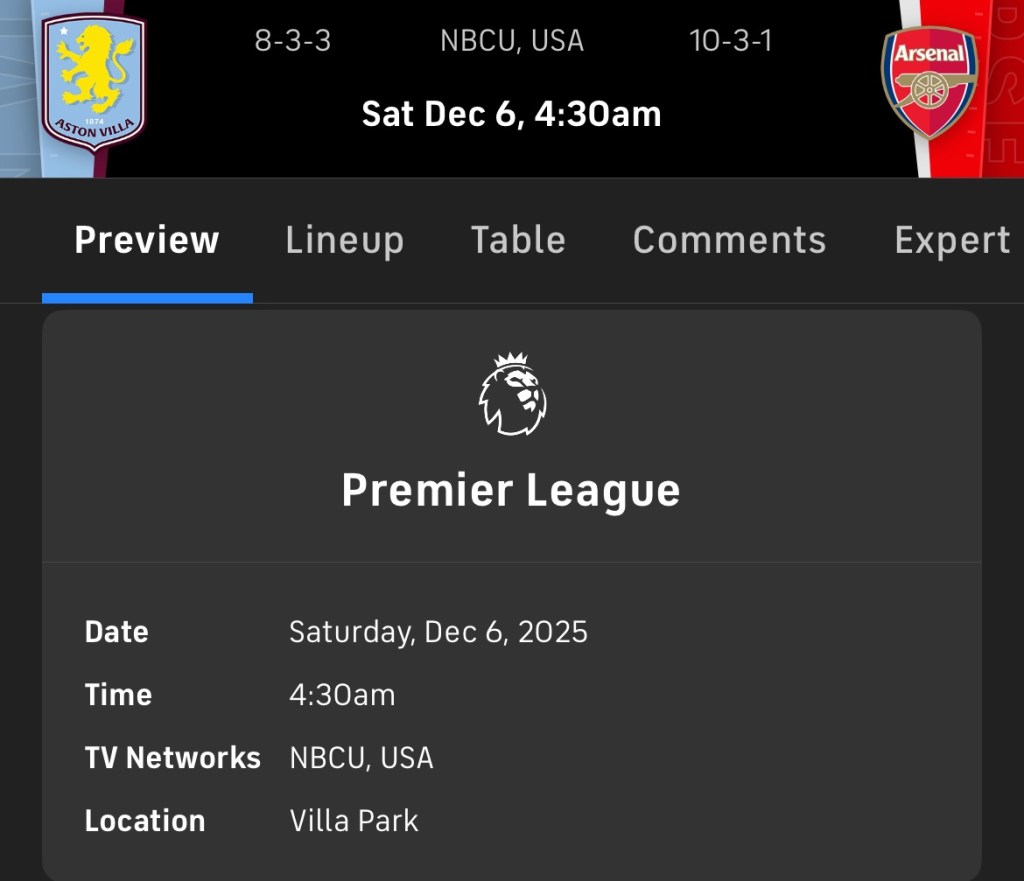Tap Aston Villa's 8-3-3 record
This screenshot has height=881, width=1024.
point(293,42)
